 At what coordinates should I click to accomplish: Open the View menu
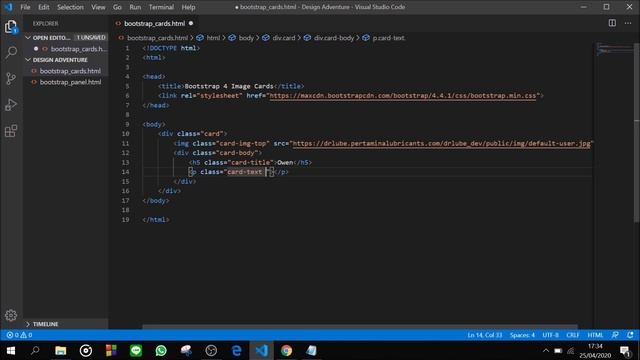[98, 7]
